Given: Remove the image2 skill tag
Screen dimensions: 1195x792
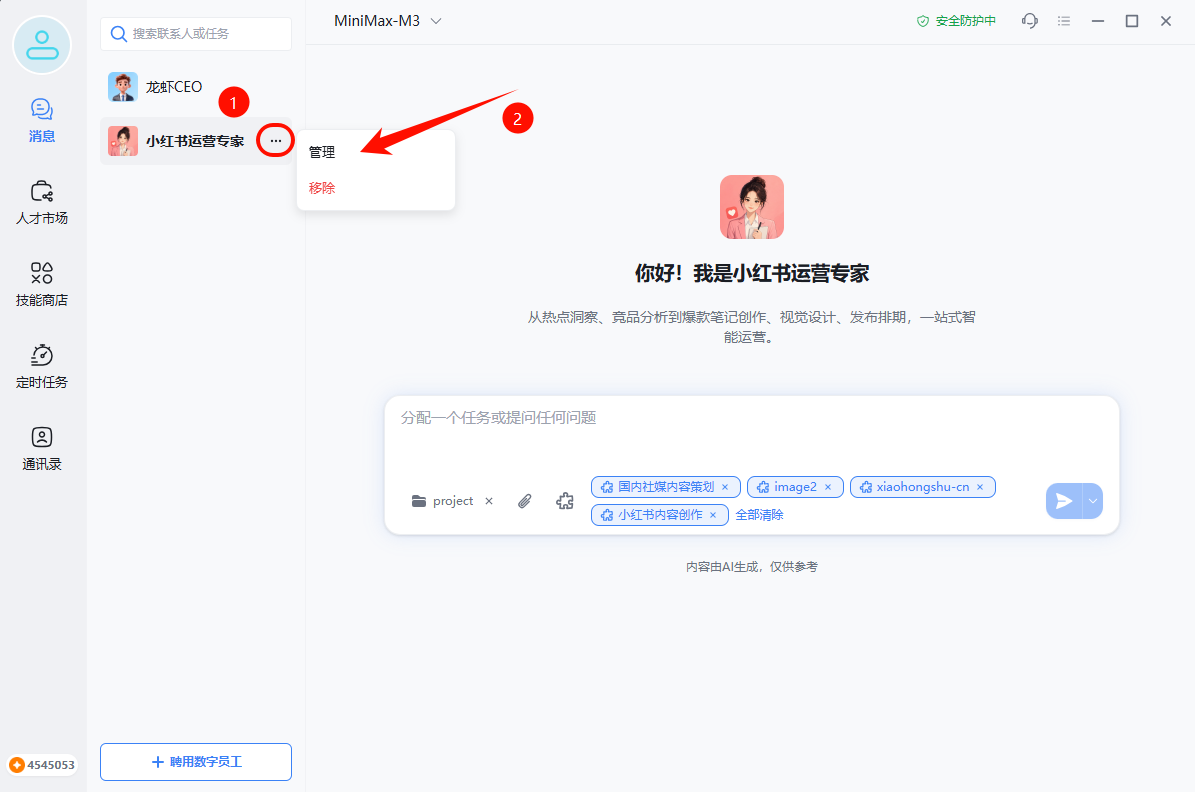Looking at the screenshot, I should 828,487.
